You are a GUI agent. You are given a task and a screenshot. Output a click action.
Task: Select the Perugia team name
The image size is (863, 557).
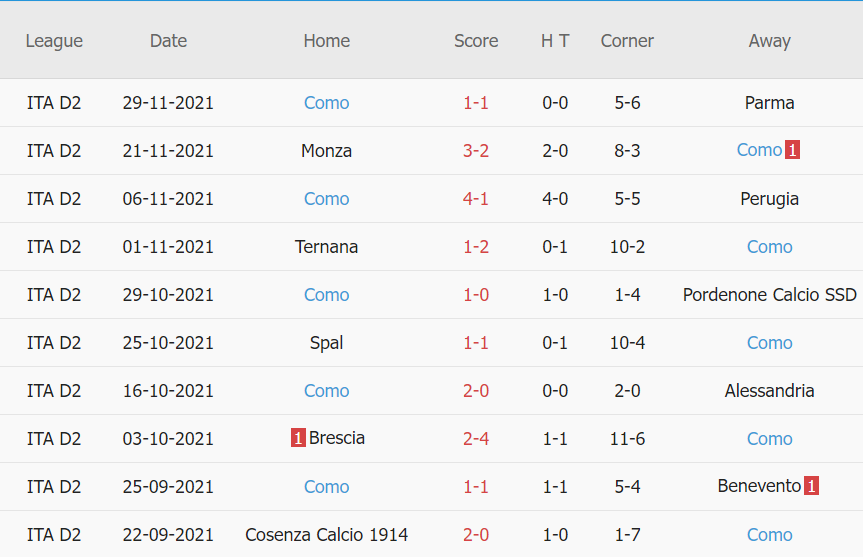(769, 199)
